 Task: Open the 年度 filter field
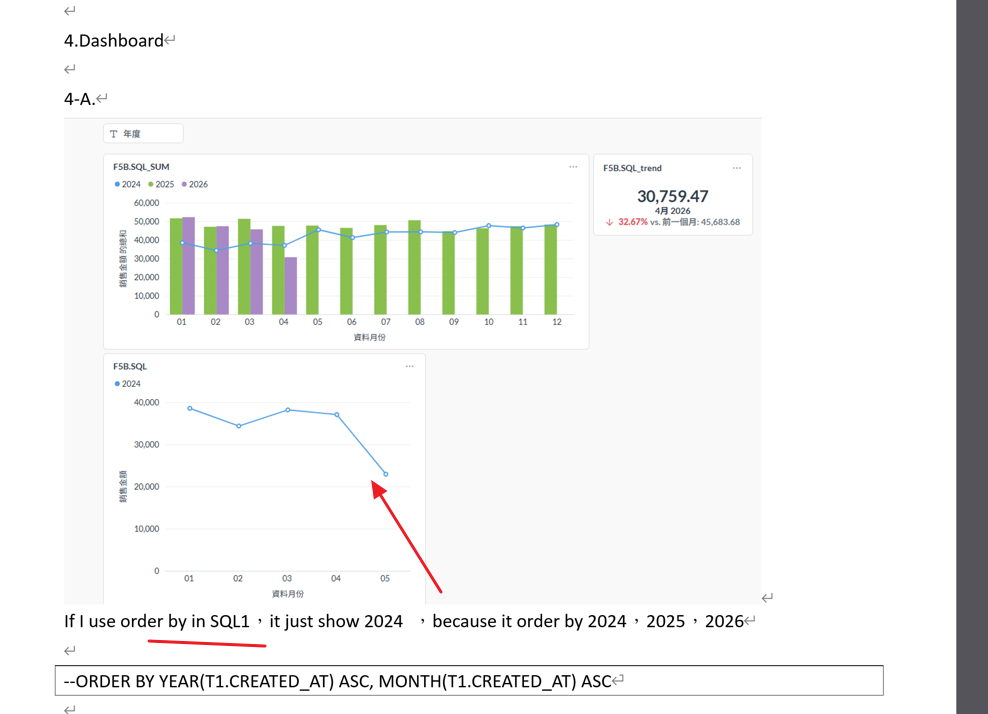[144, 134]
